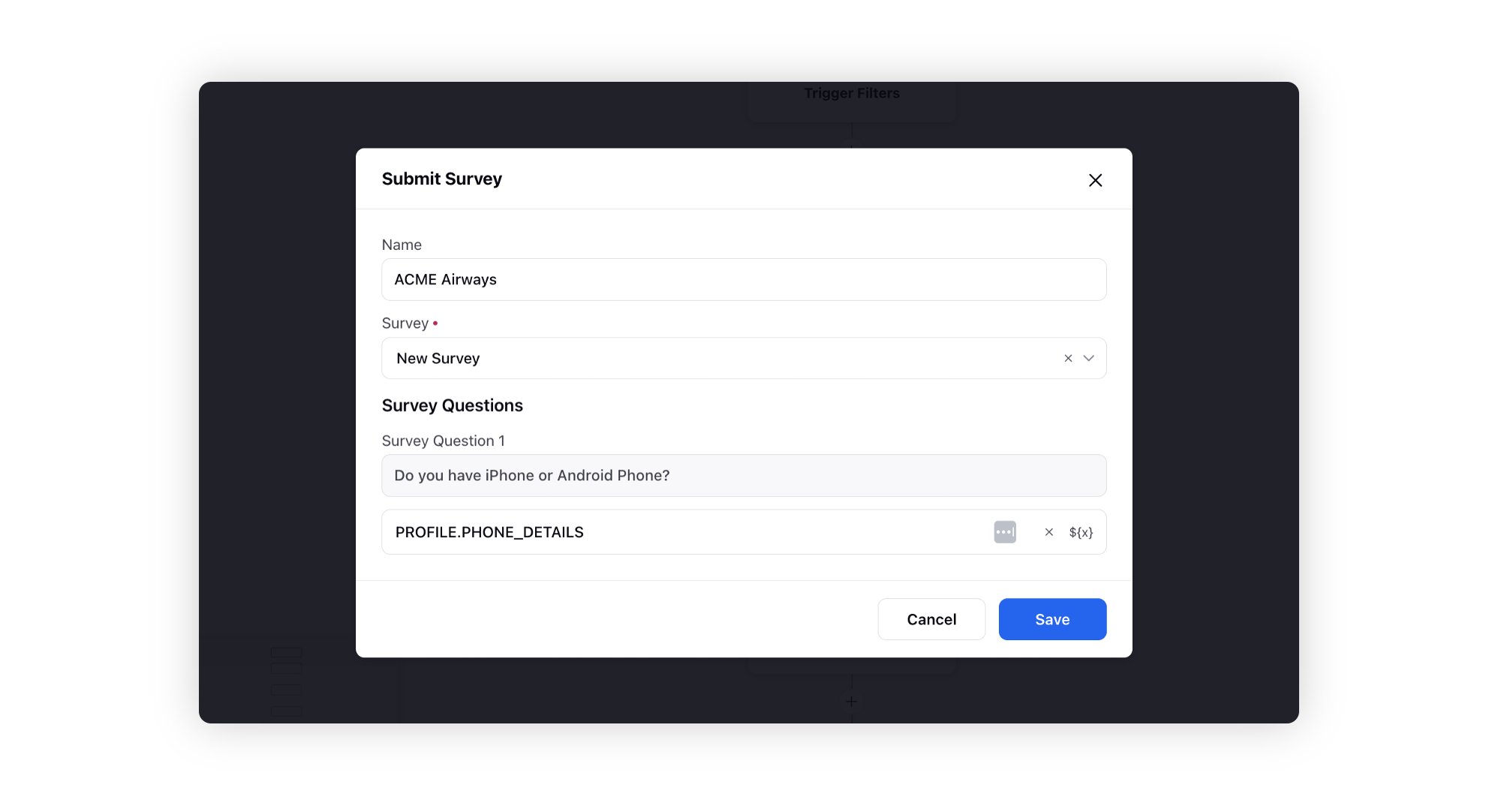The height and width of the screenshot is (812, 1495).
Task: Click the variable substitution icon `${x}`
Action: (1081, 532)
